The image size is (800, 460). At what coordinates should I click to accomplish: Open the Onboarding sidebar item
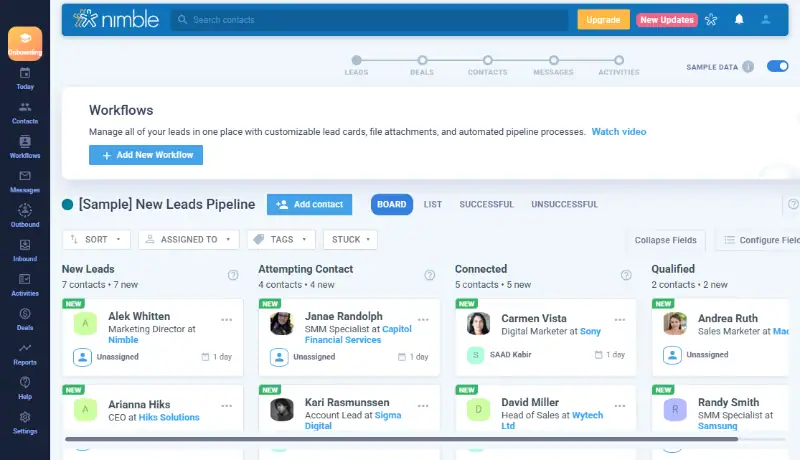(x=25, y=44)
